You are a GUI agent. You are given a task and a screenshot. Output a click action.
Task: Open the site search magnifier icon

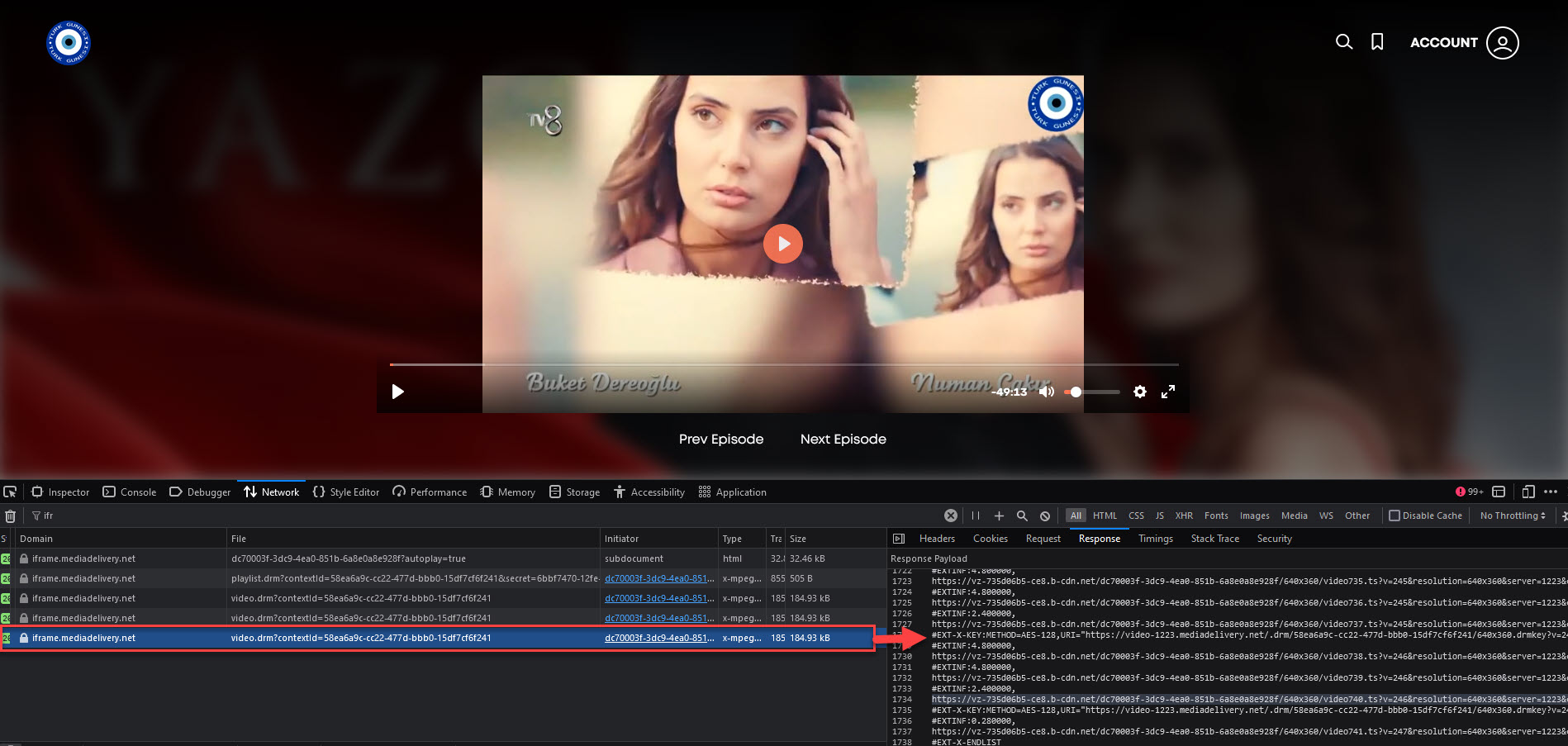1344,42
